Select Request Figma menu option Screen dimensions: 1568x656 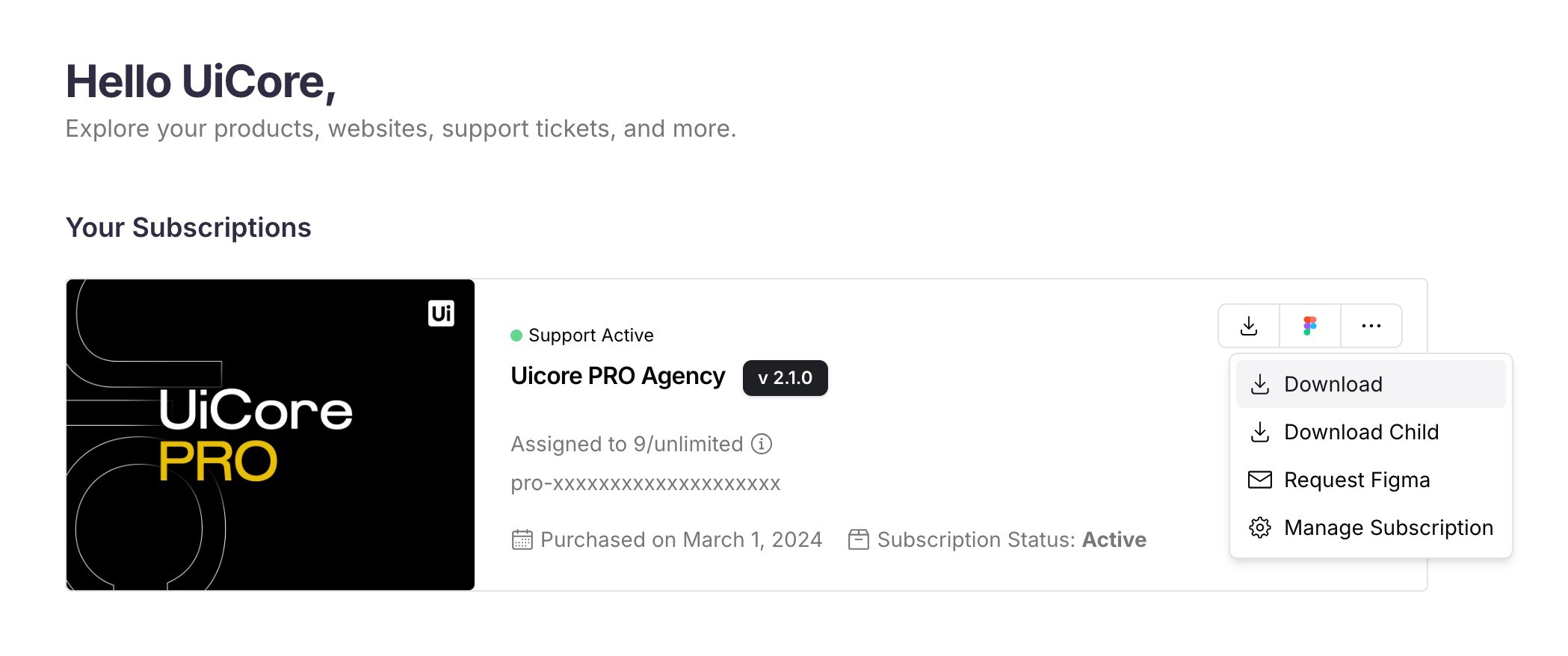click(1371, 480)
